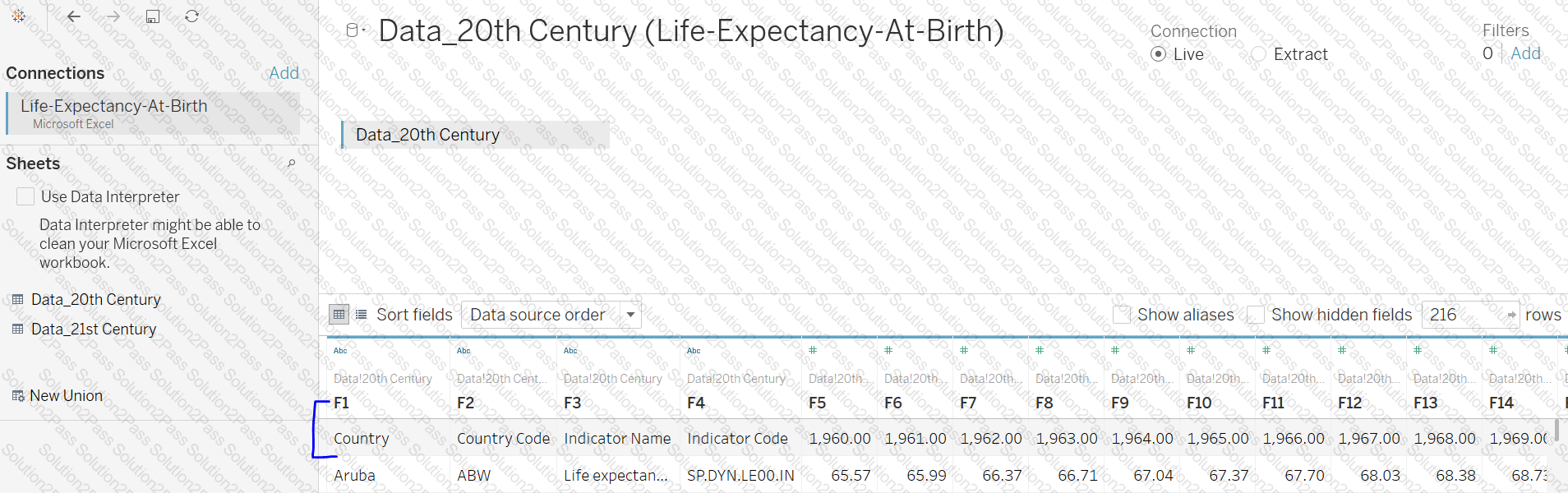Viewport: 1568px width, 493px height.
Task: Switch to the metadata list view icon
Action: [361, 315]
